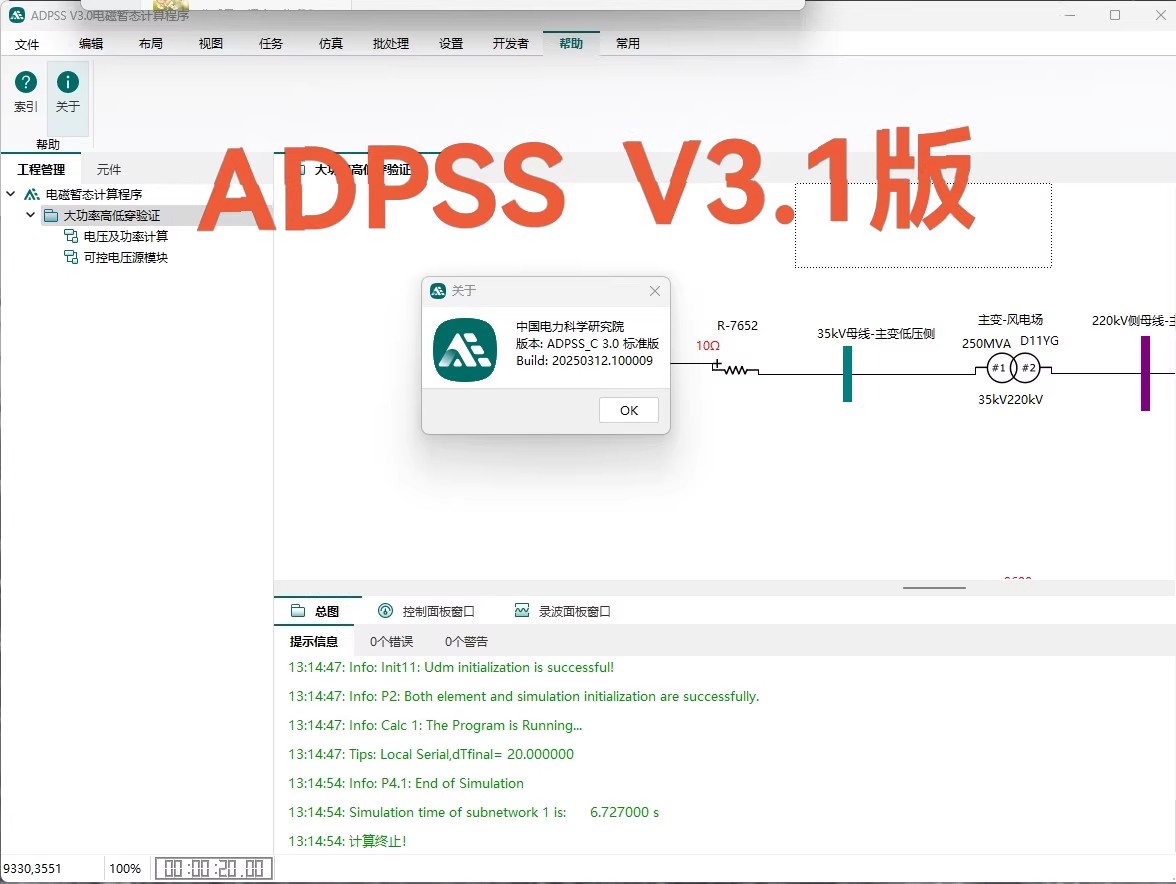Click the 控制面板窗口 gauge icon
Screen dimensions: 1176x884
click(386, 611)
